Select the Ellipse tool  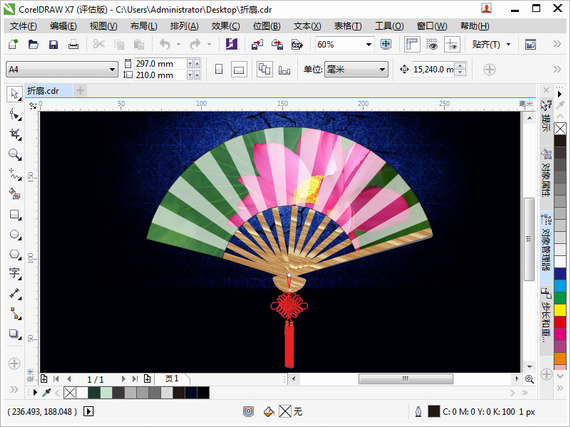pyautogui.click(x=15, y=234)
